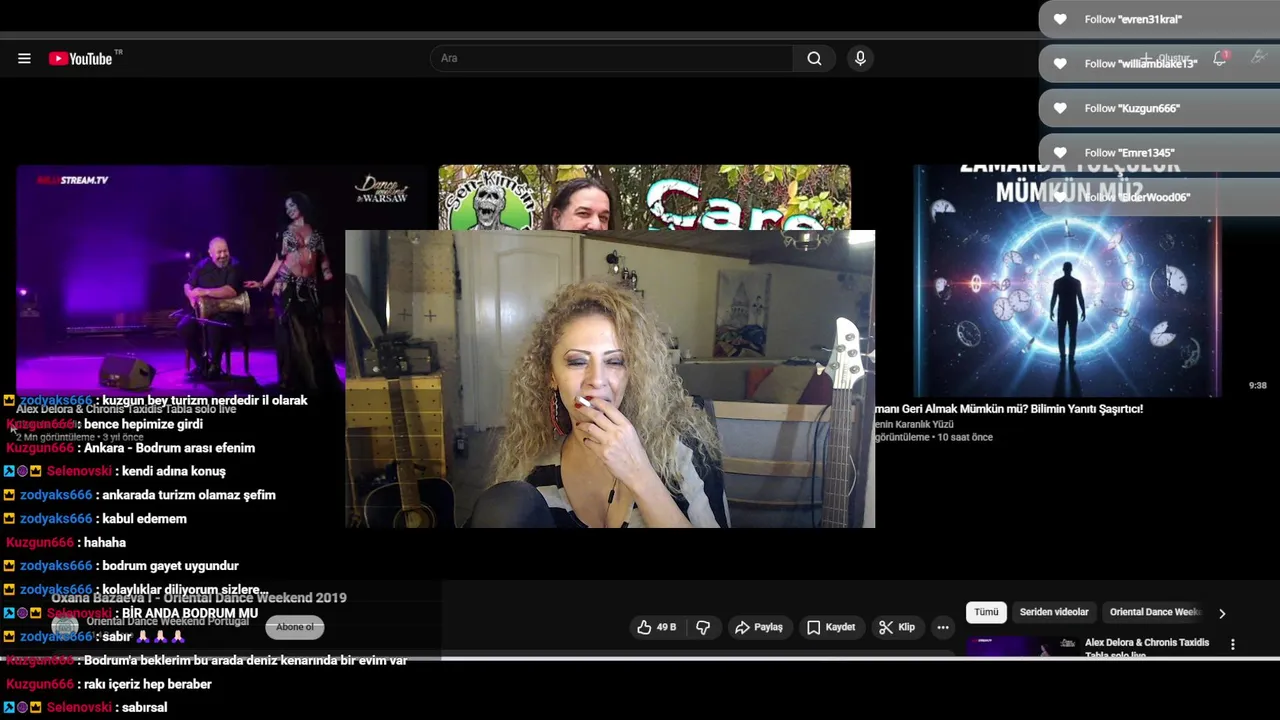Click chat message 'hahaha' by Kuzgun666
Screen dimensions: 1280x720
[x=105, y=543]
